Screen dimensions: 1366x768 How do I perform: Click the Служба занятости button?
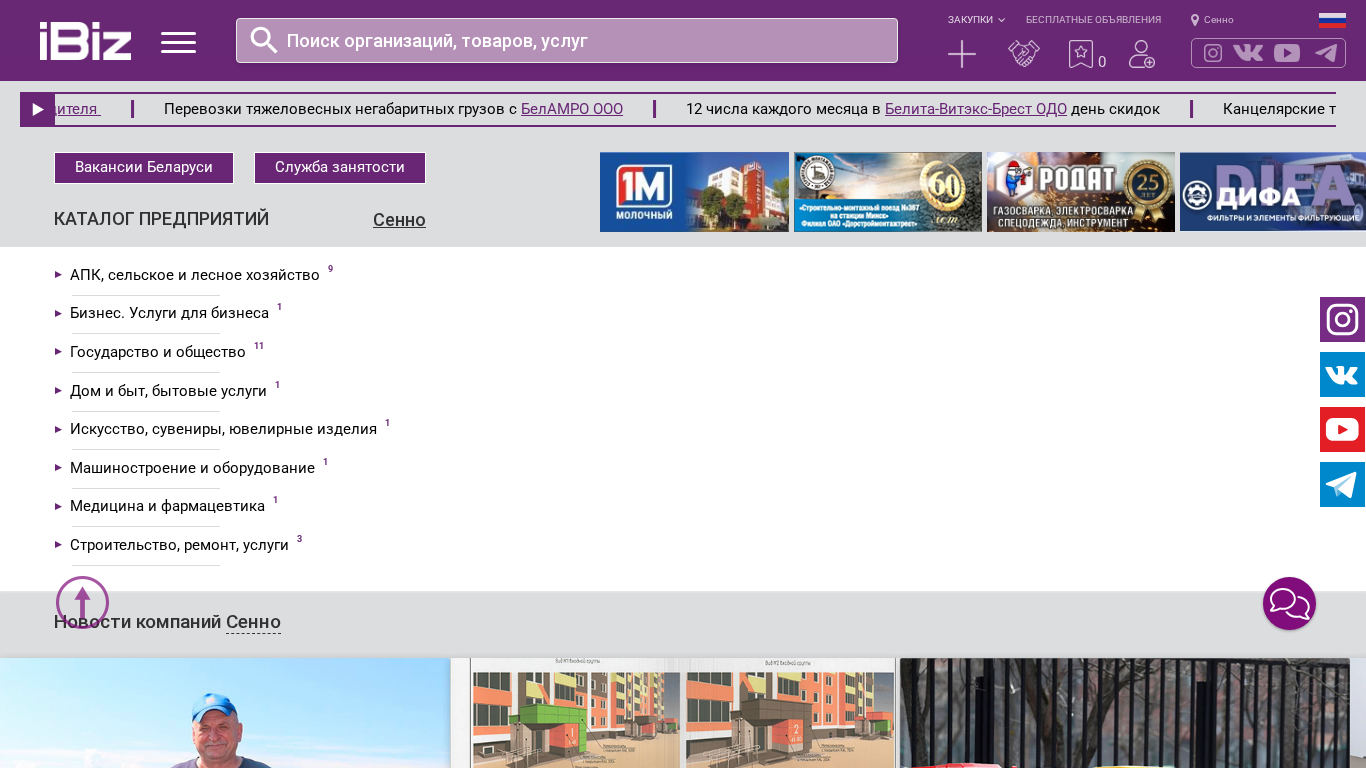340,168
